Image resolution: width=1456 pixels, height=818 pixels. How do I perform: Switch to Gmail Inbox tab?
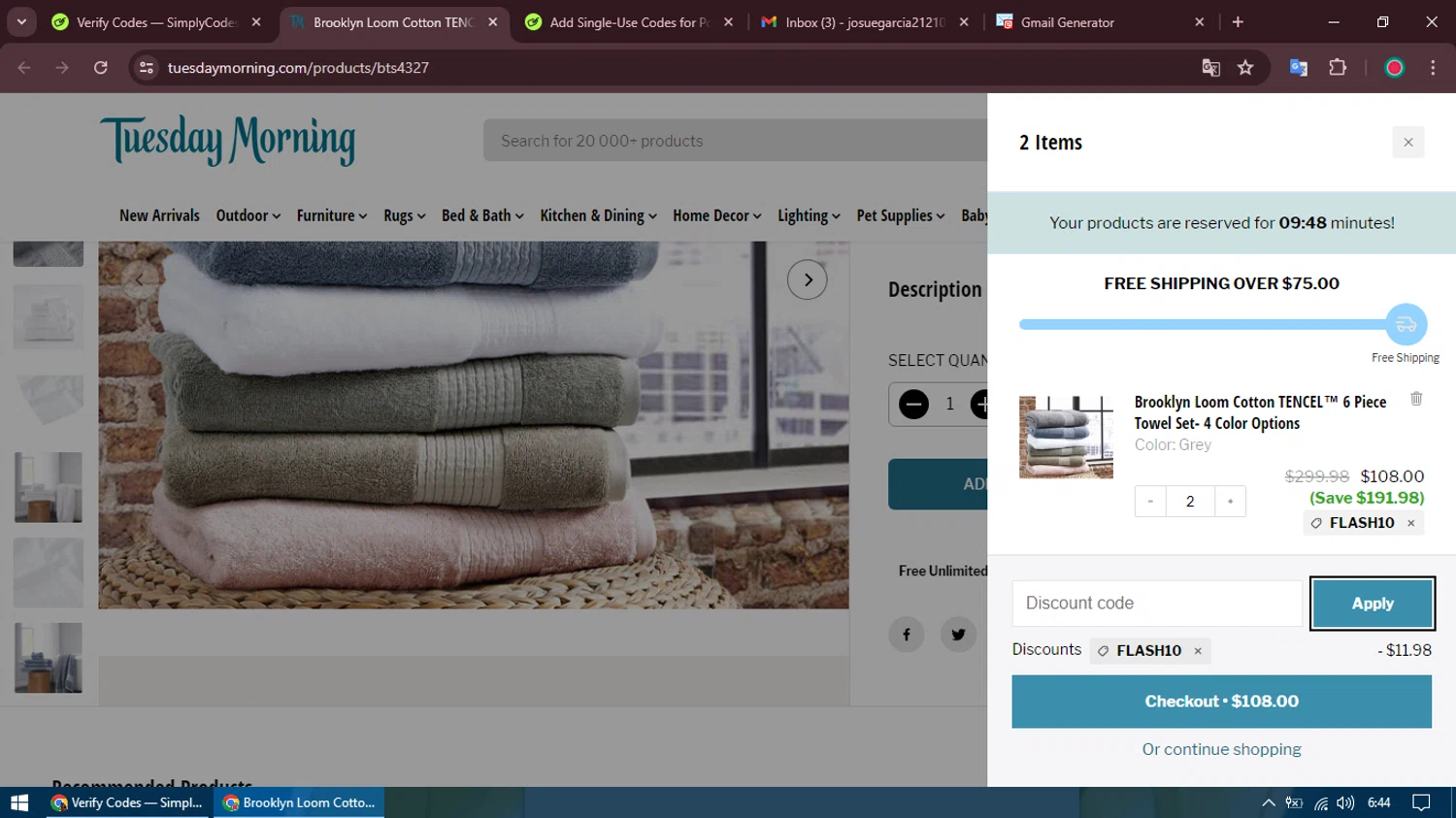pyautogui.click(x=865, y=21)
